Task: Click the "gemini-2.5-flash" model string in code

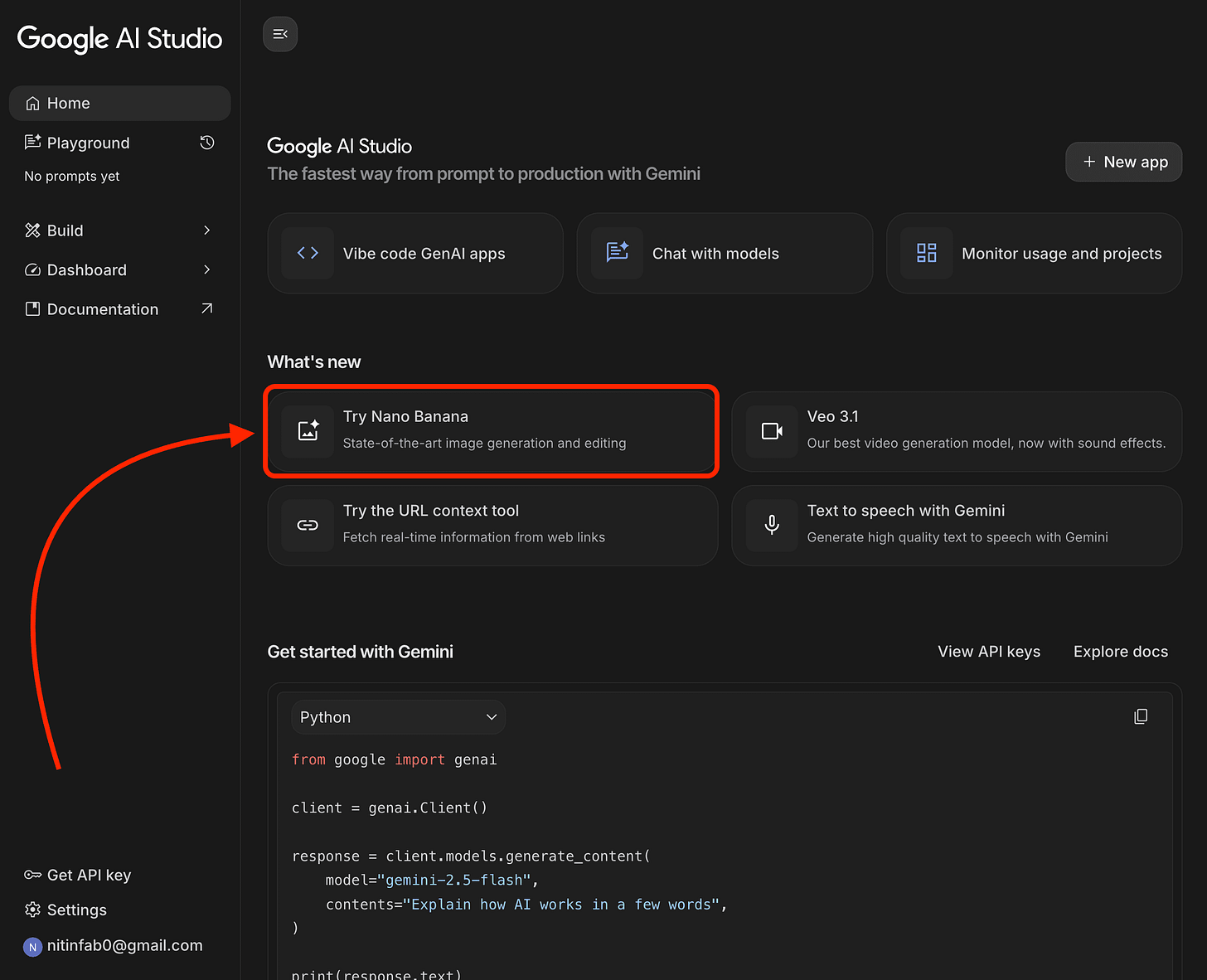Action: click(x=454, y=881)
